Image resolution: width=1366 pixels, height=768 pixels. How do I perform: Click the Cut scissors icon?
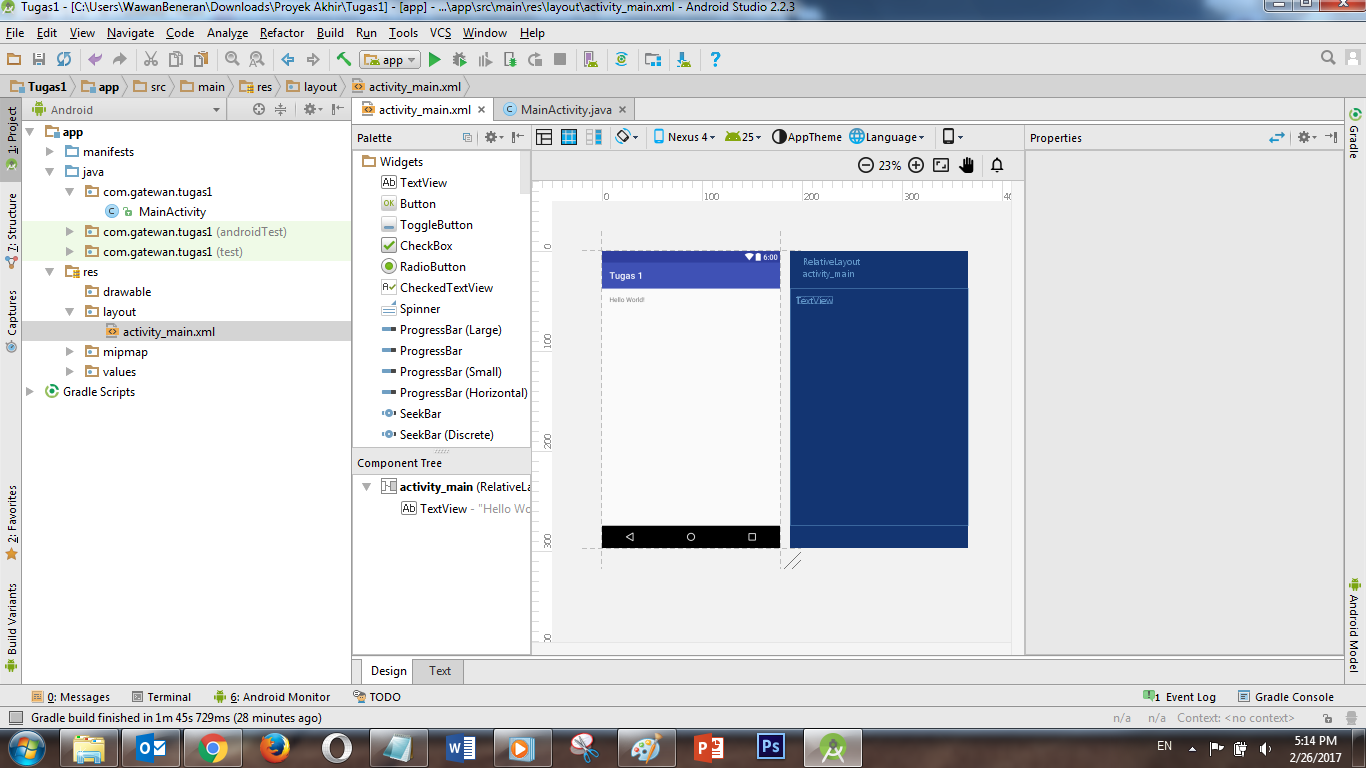pyautogui.click(x=151, y=60)
